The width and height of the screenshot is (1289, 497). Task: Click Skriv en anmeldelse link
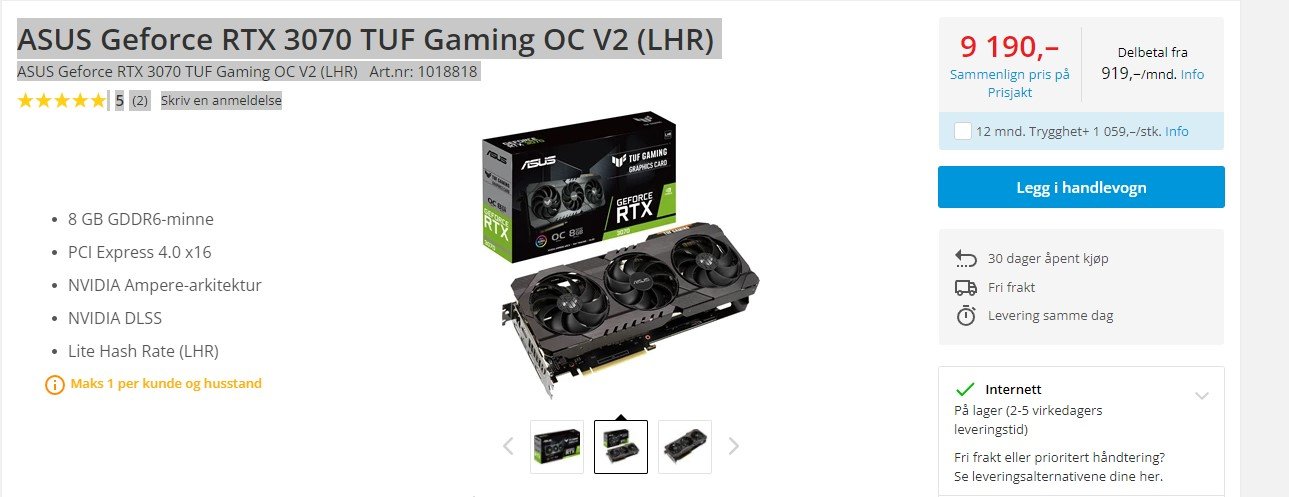pos(221,100)
